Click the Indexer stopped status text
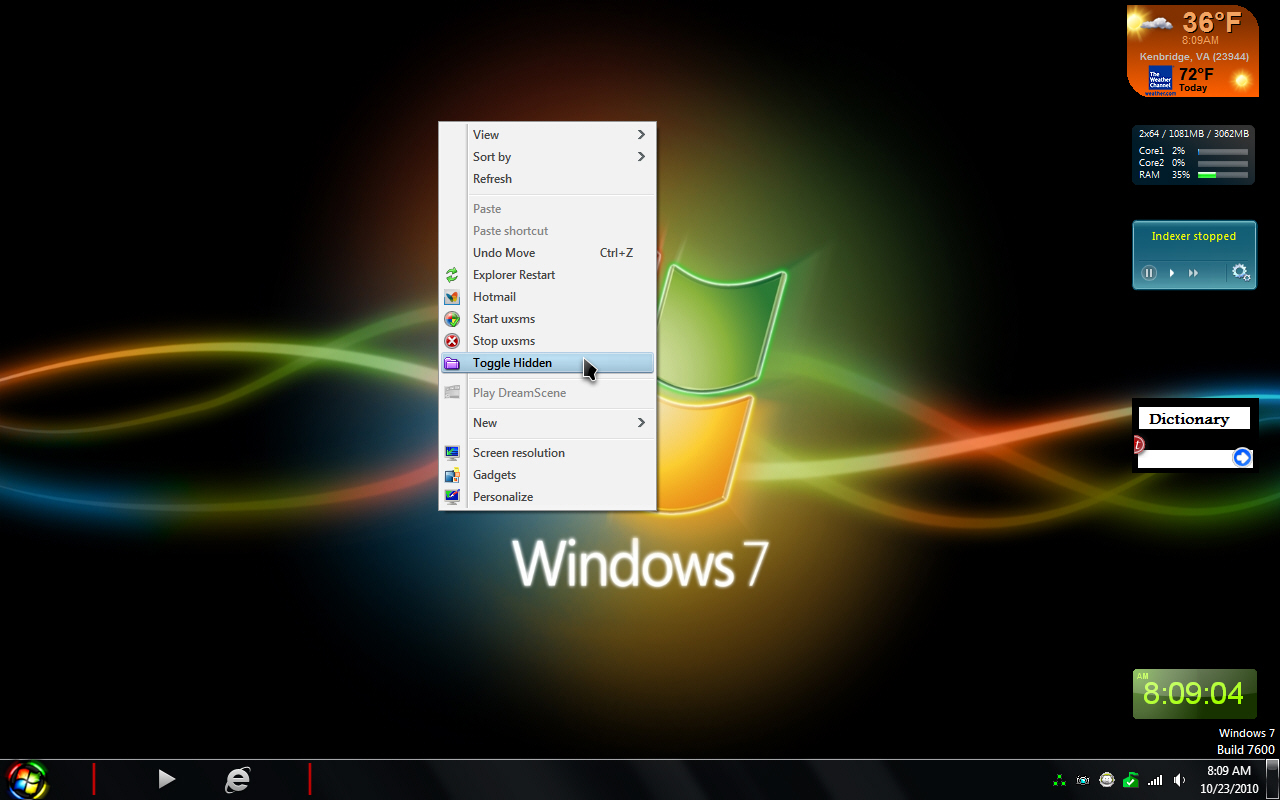This screenshot has height=800, width=1280. (1194, 237)
